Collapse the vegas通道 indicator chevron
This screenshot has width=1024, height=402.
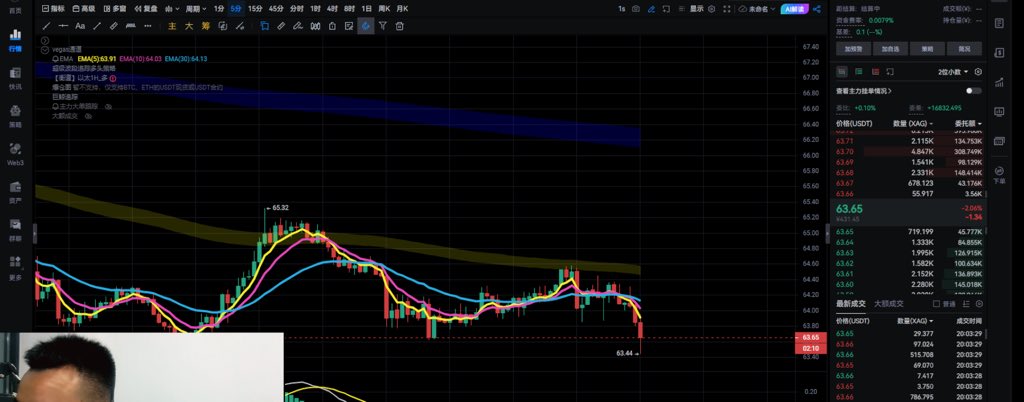[x=45, y=50]
